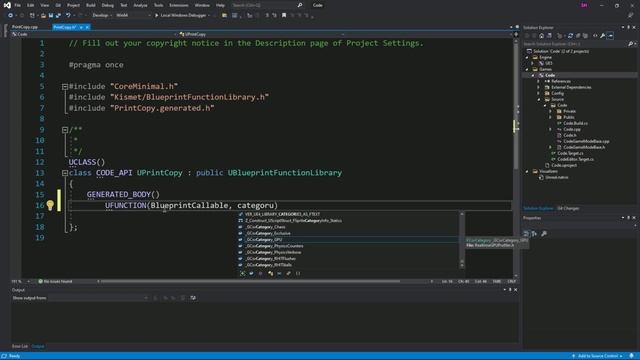The height and width of the screenshot is (360, 640).
Task: Toggle auto-hide pin of Properties panel
Action: tap(629, 218)
